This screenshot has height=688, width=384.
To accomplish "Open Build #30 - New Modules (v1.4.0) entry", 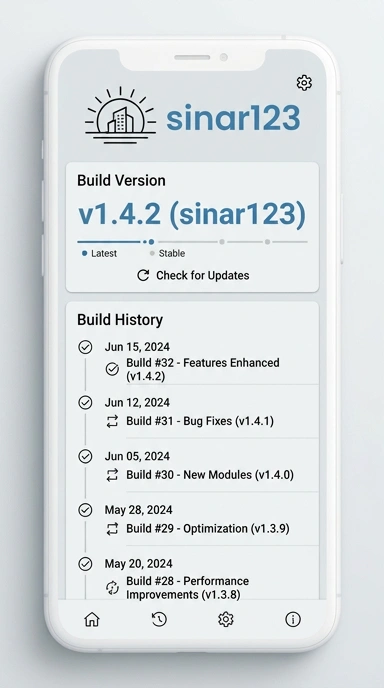I will pyautogui.click(x=210, y=475).
